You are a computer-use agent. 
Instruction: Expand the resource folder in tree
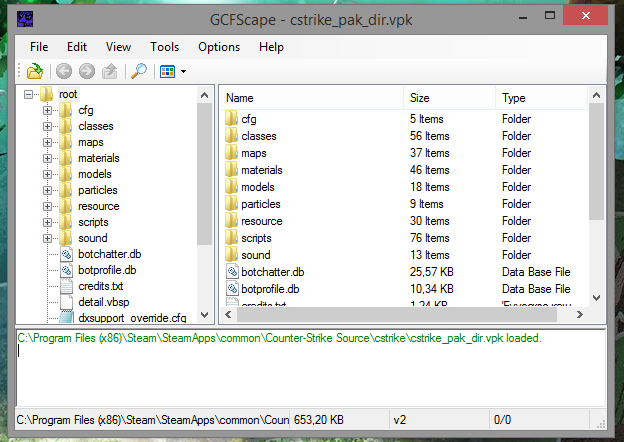(x=47, y=206)
